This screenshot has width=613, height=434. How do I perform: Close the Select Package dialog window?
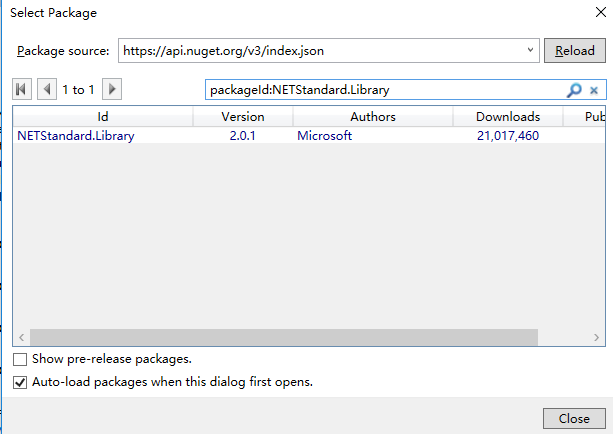[600, 12]
